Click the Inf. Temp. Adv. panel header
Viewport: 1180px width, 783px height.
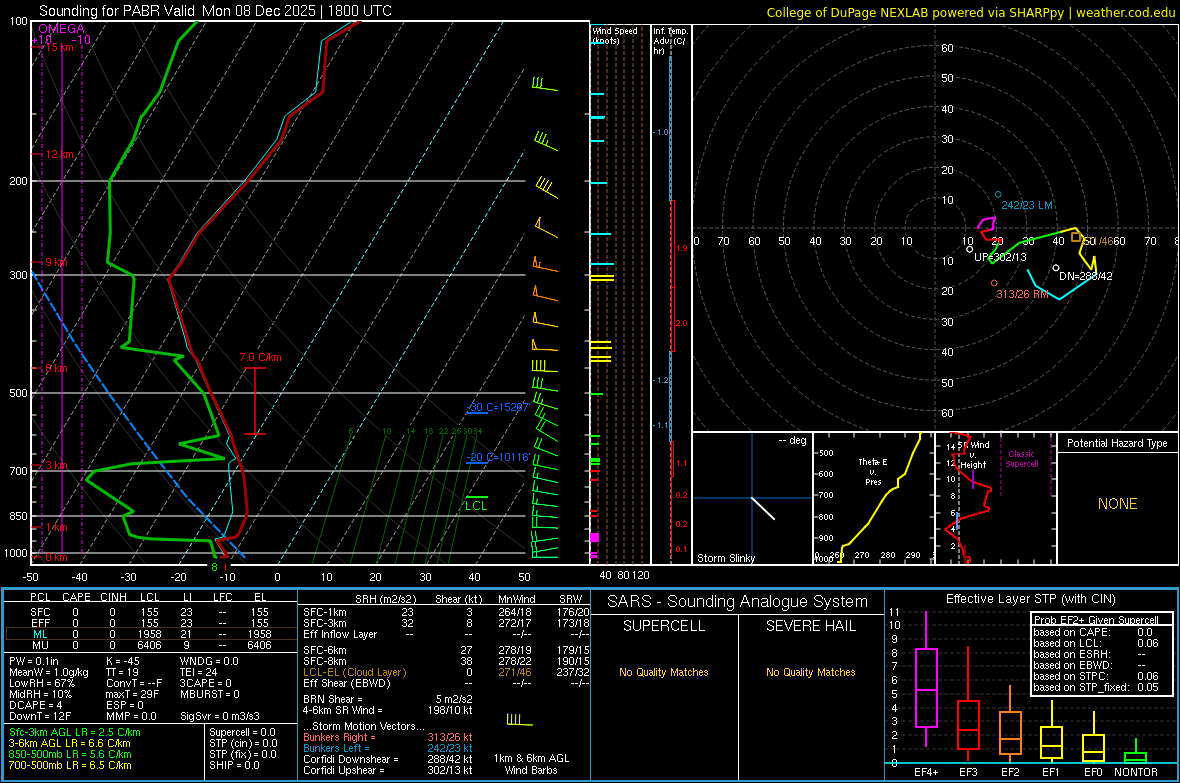coord(670,41)
